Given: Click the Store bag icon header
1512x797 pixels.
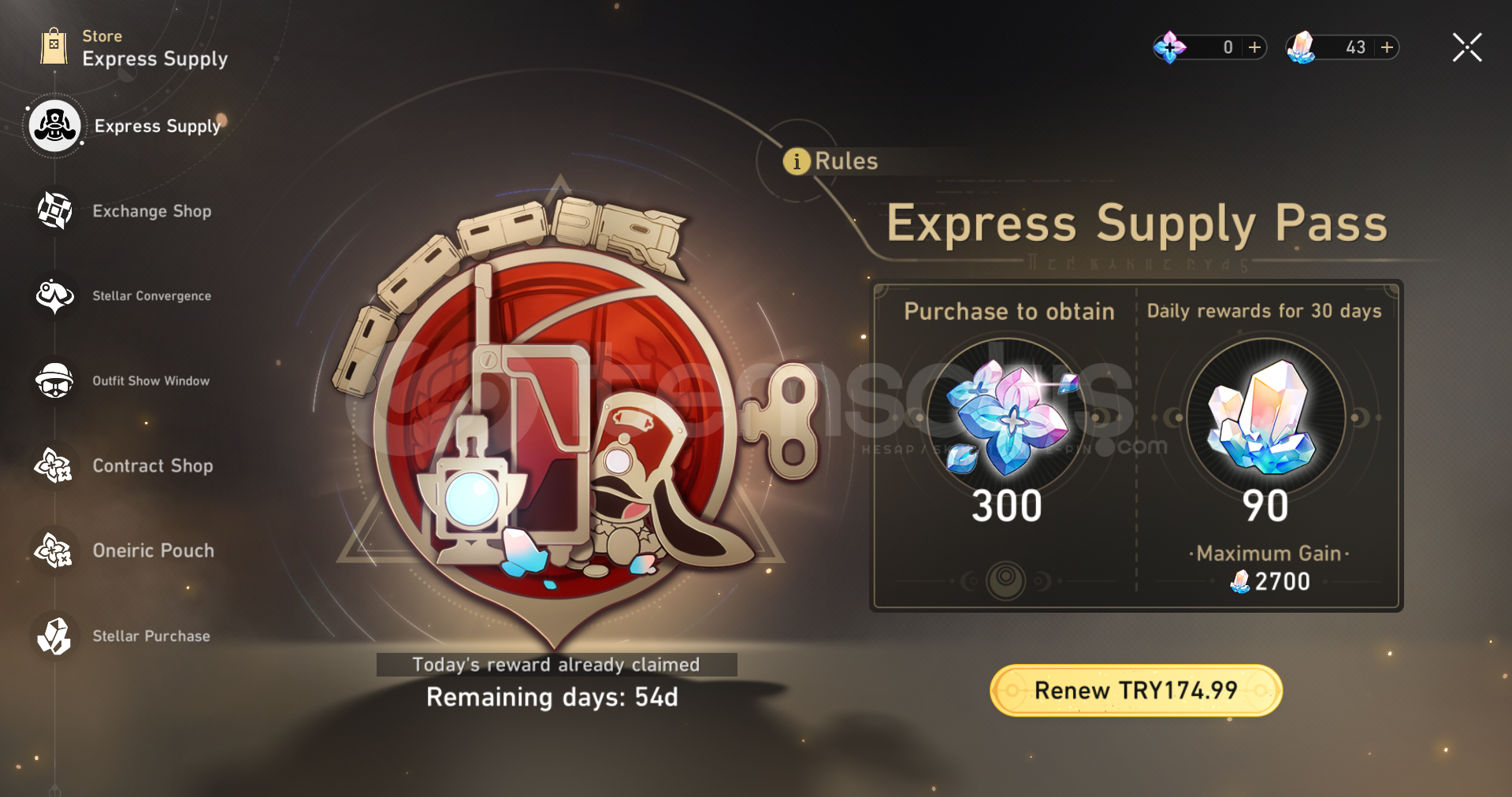Looking at the screenshot, I should point(54,46).
